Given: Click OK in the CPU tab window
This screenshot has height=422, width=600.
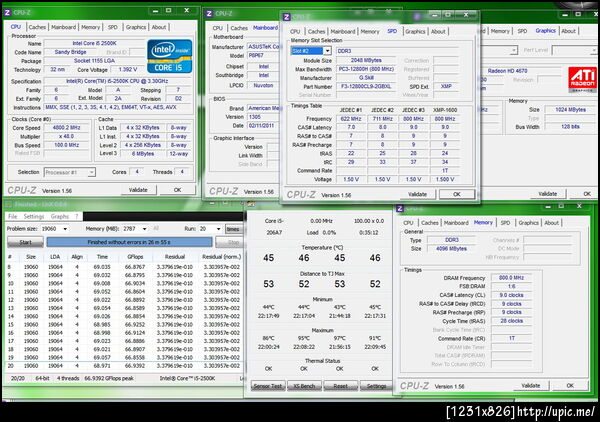Looking at the screenshot, I should (177, 190).
